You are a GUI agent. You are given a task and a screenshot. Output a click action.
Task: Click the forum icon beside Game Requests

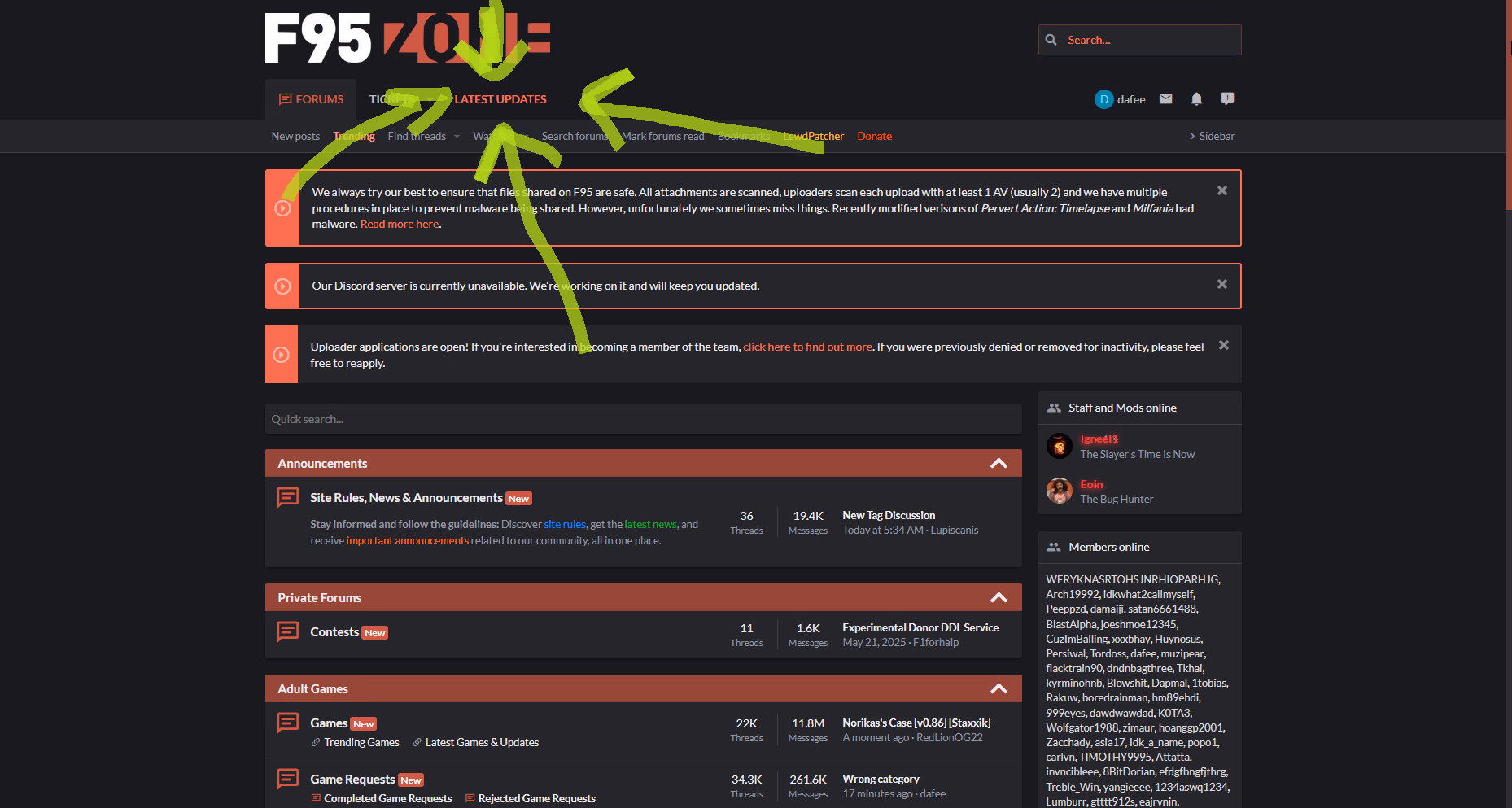click(287, 779)
